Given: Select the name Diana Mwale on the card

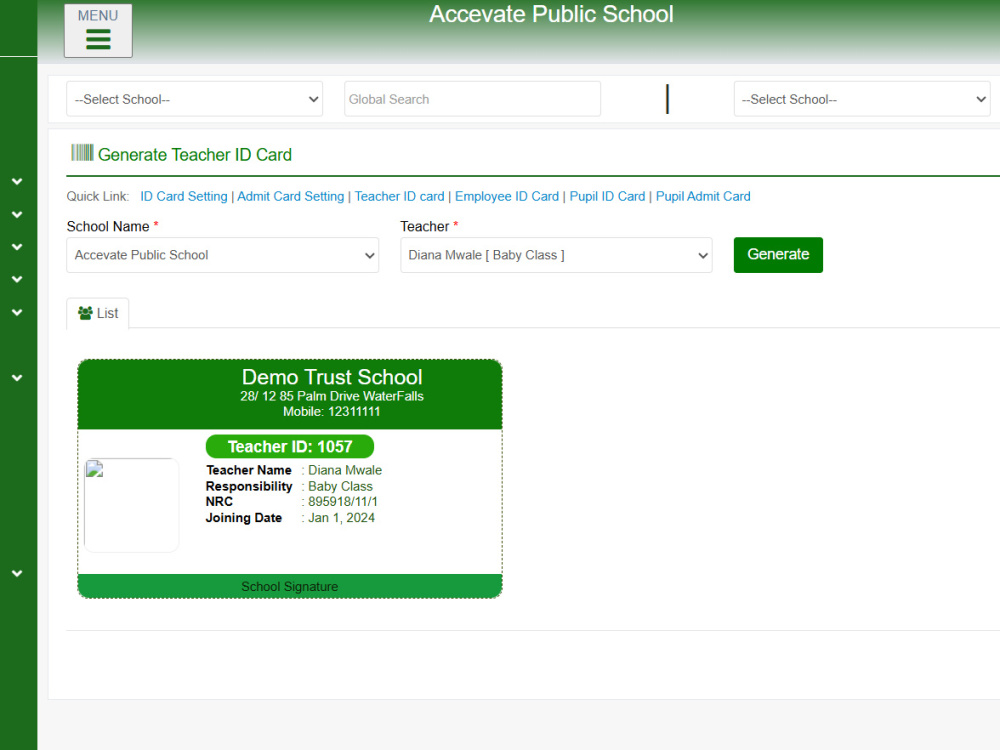Looking at the screenshot, I should tap(345, 470).
